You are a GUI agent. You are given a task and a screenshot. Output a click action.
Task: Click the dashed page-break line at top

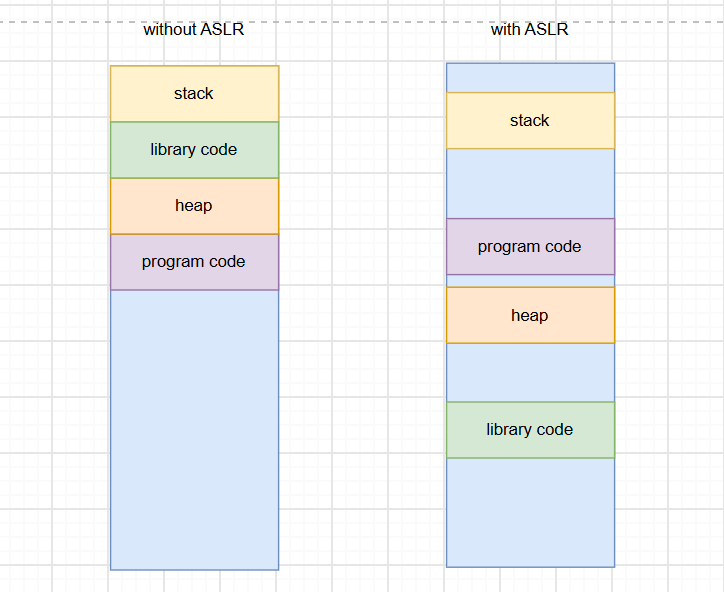tap(362, 22)
